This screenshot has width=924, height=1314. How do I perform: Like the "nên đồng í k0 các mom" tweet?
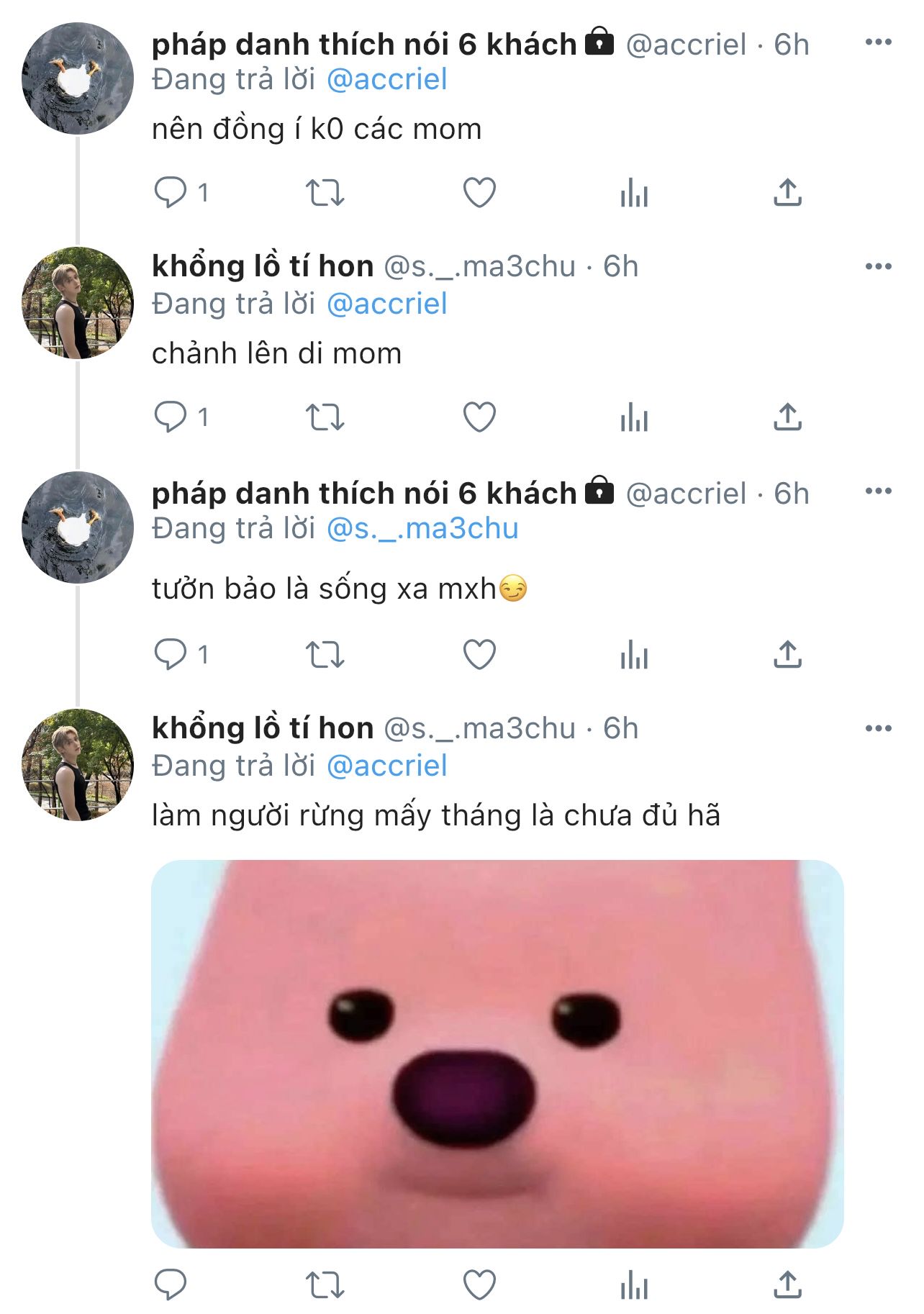tap(479, 193)
